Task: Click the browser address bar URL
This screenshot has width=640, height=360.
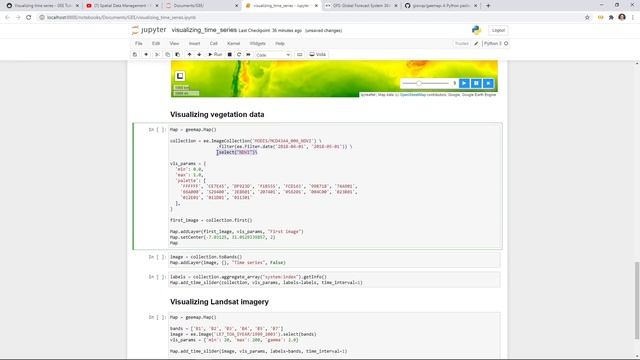Action: coord(122,18)
